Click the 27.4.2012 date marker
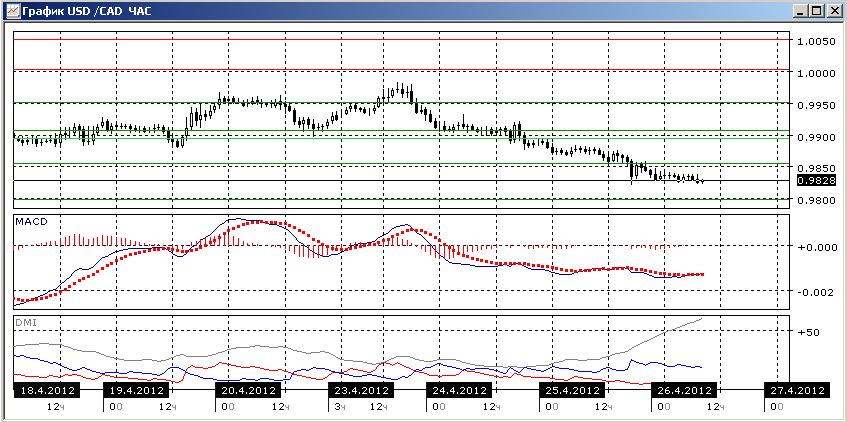 [797, 390]
